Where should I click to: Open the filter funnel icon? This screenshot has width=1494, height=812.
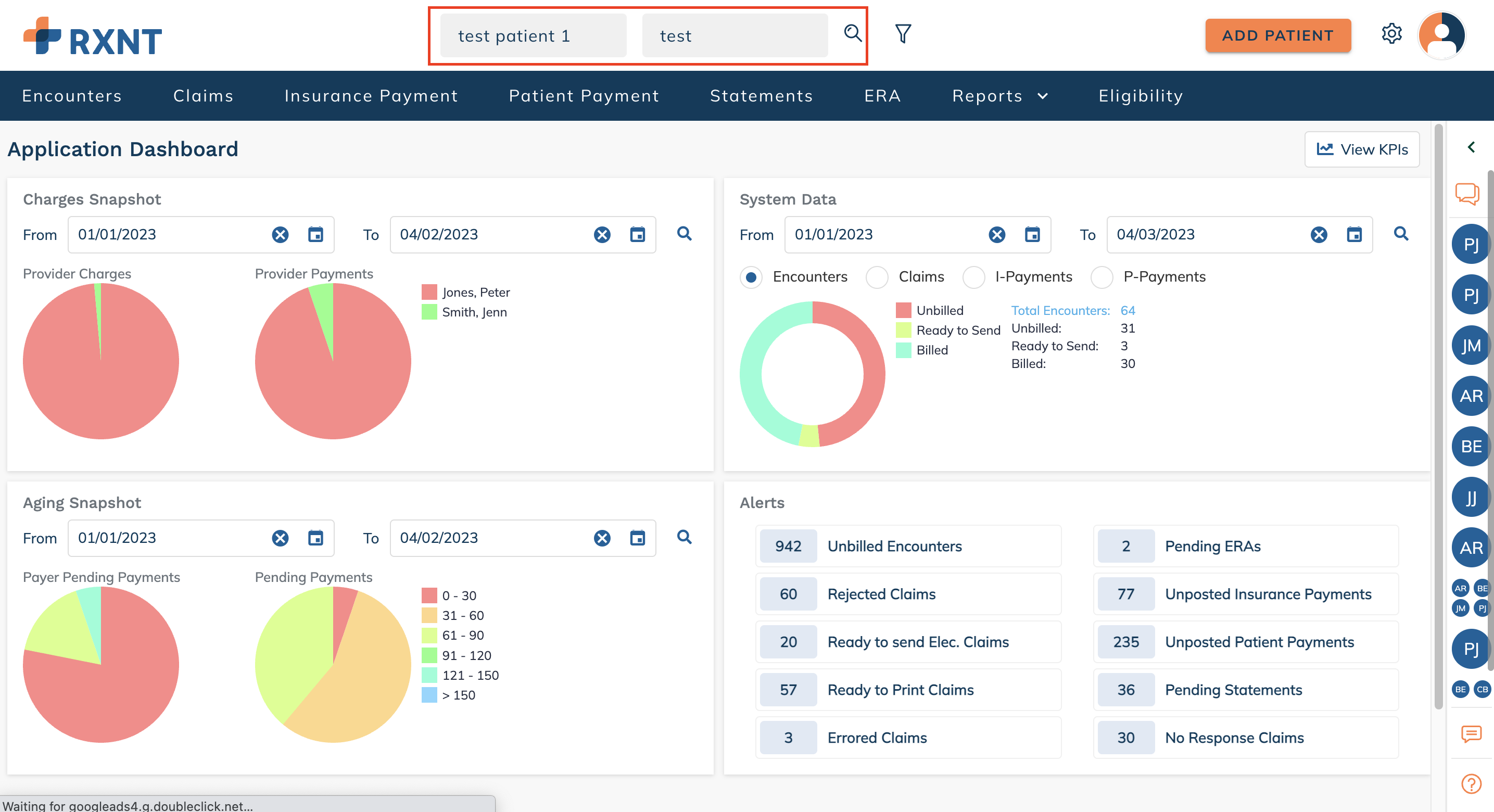click(903, 34)
